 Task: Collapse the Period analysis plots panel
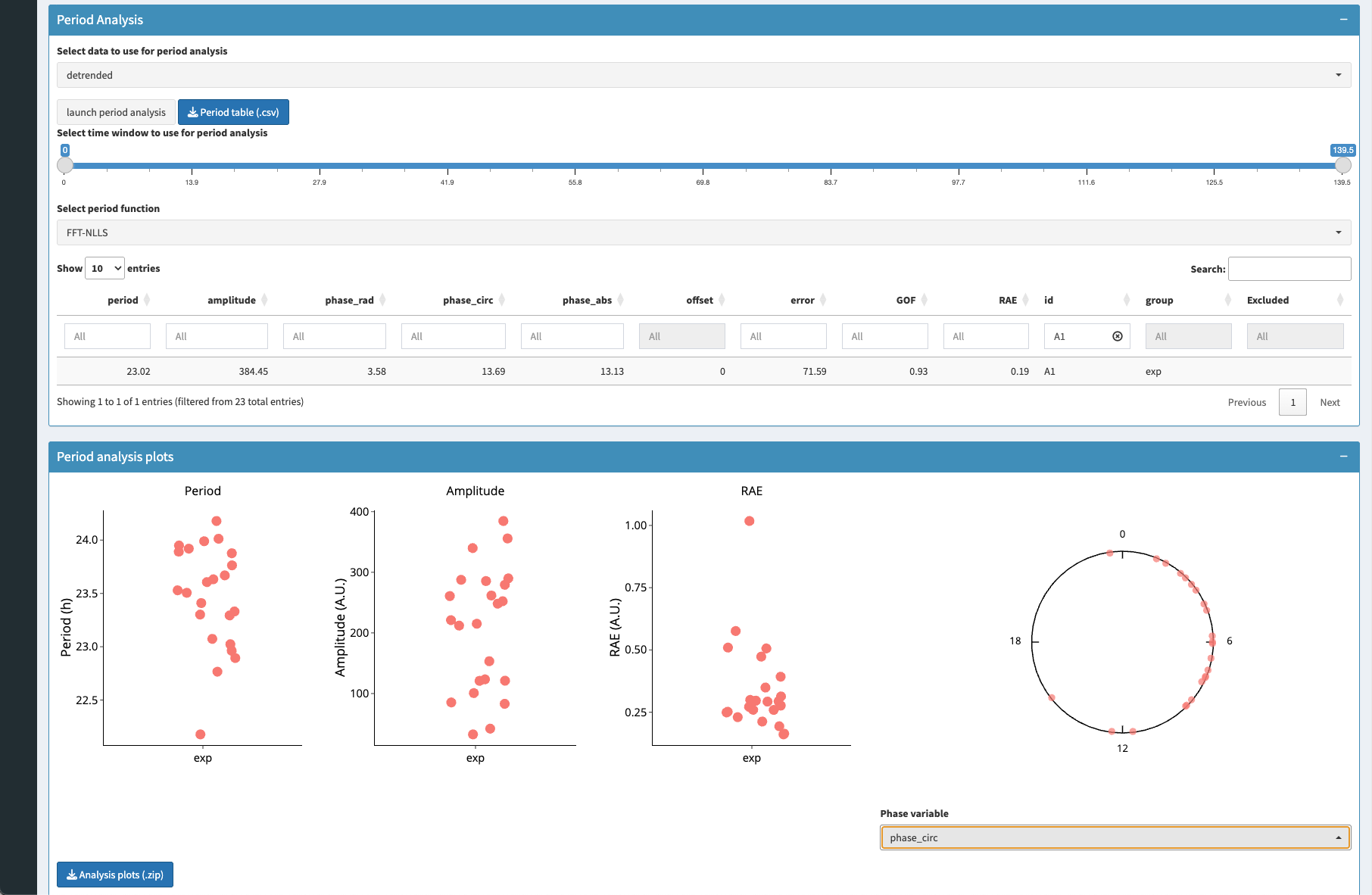point(1343,457)
